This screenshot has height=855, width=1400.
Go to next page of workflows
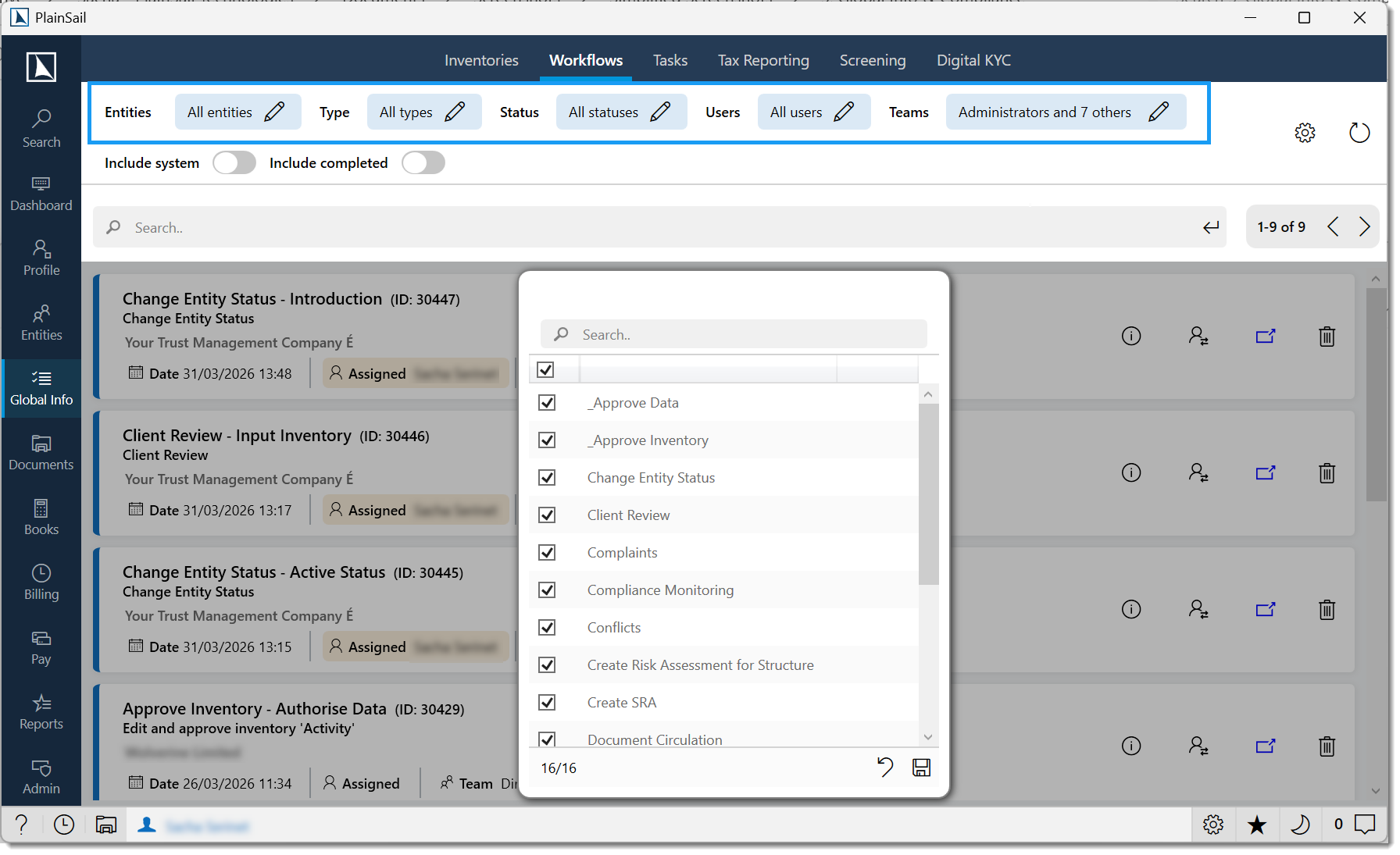1364,226
